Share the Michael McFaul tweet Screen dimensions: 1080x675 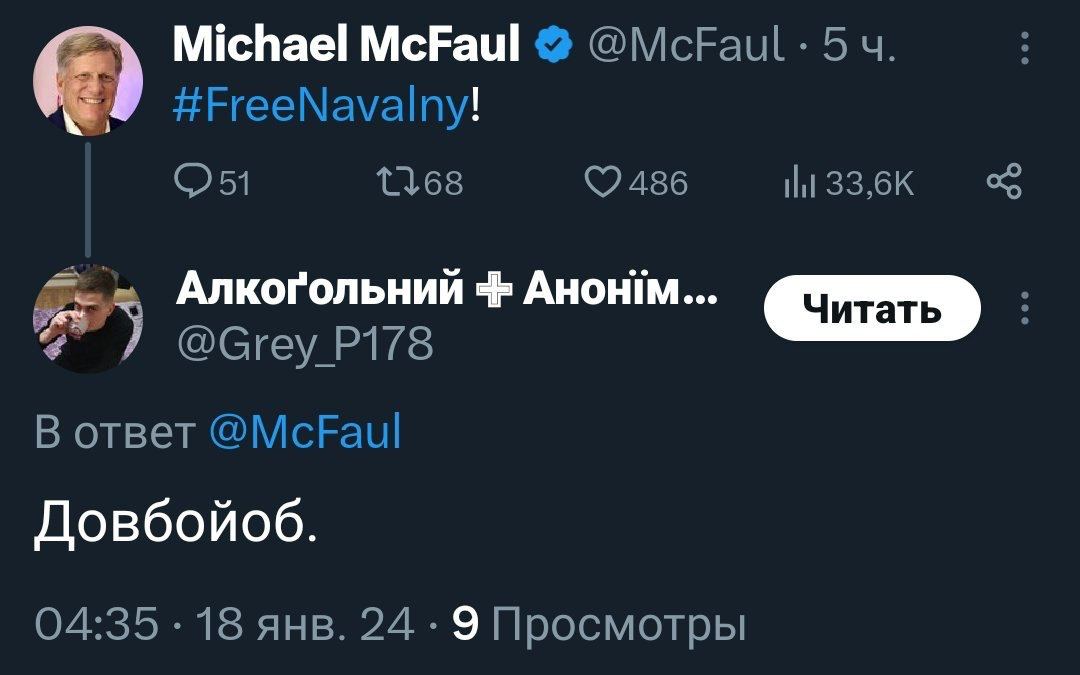tap(1004, 182)
